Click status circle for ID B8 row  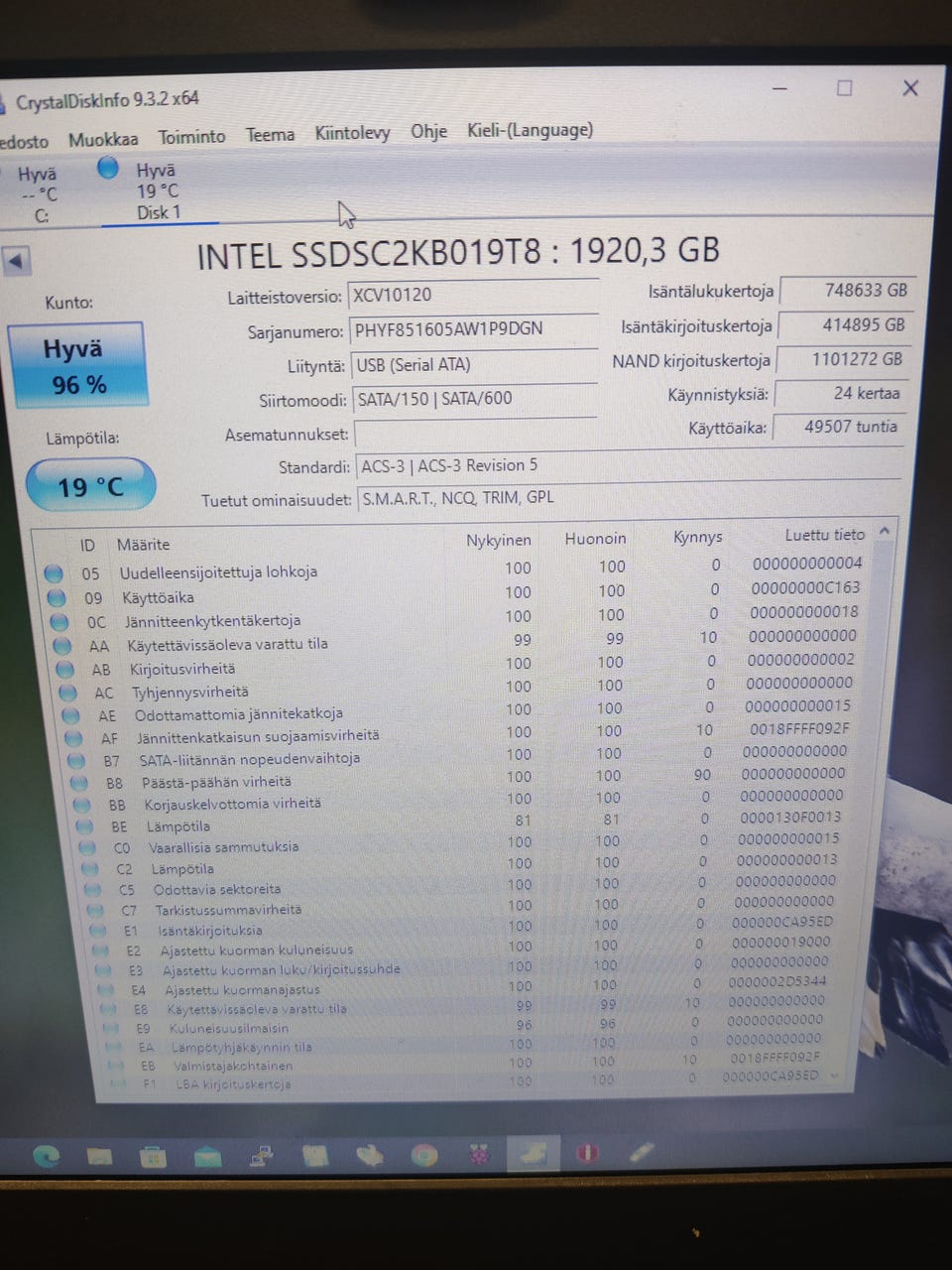(80, 783)
